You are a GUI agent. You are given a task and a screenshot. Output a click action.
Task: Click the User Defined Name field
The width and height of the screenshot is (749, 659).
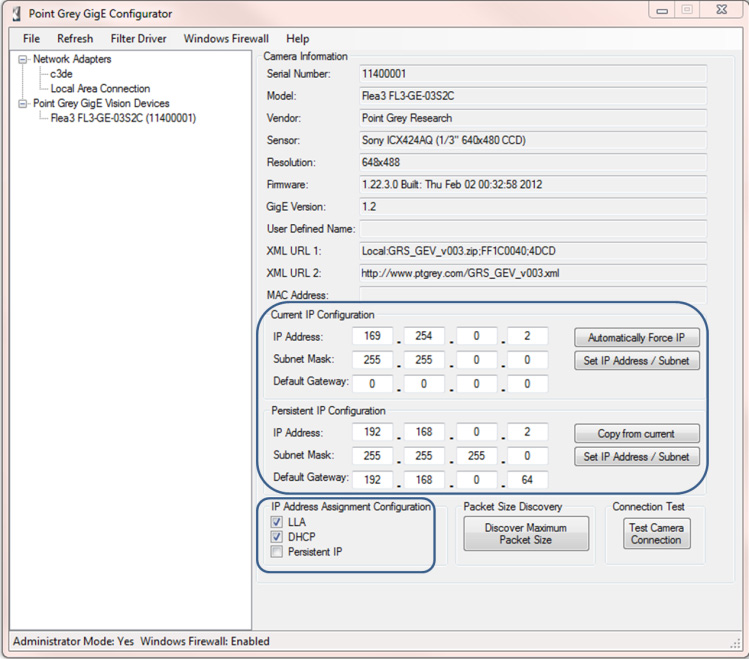(533, 229)
